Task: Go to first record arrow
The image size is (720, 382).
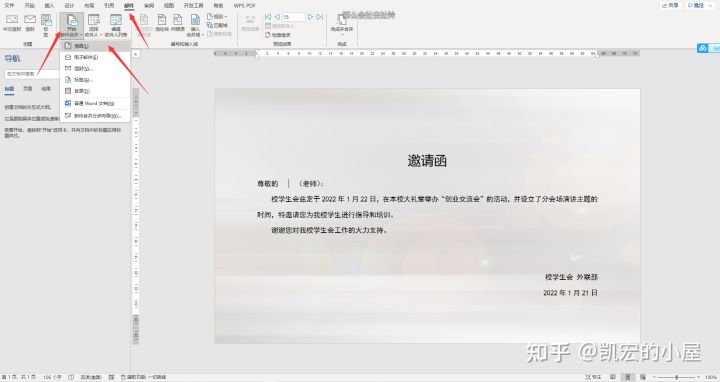Action: [x=268, y=17]
